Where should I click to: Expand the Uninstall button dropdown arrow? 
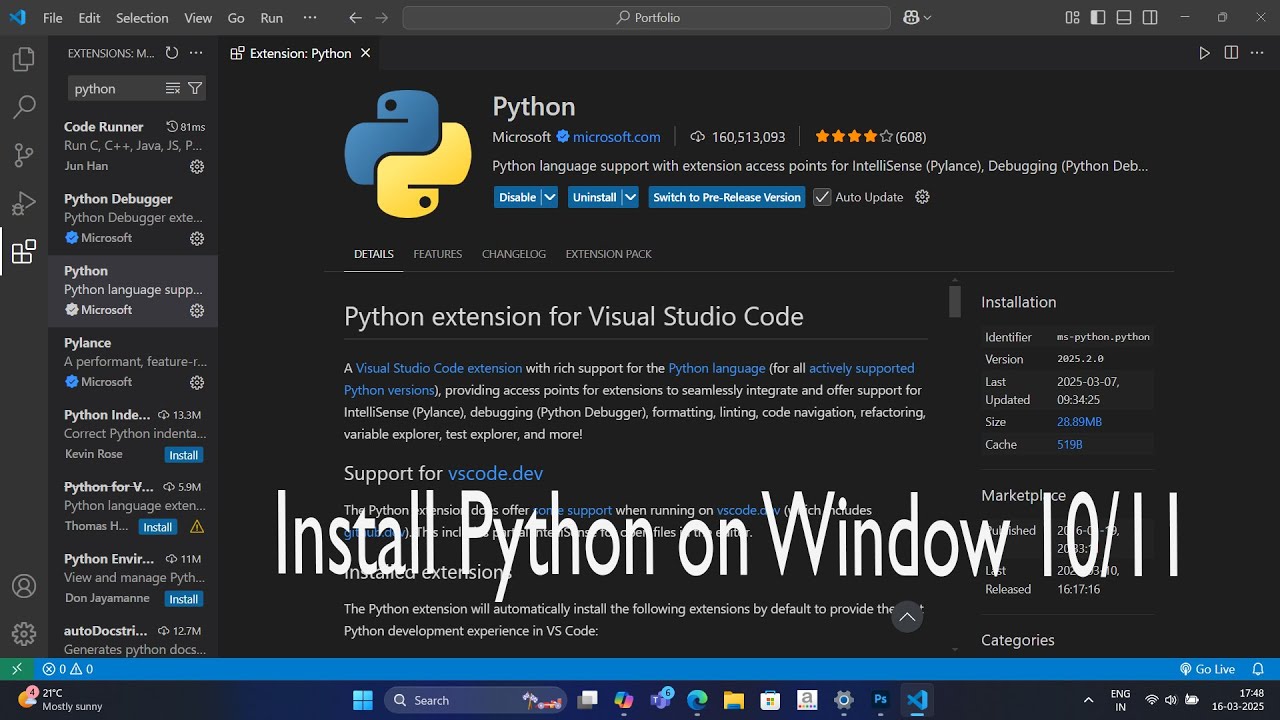[x=630, y=197]
